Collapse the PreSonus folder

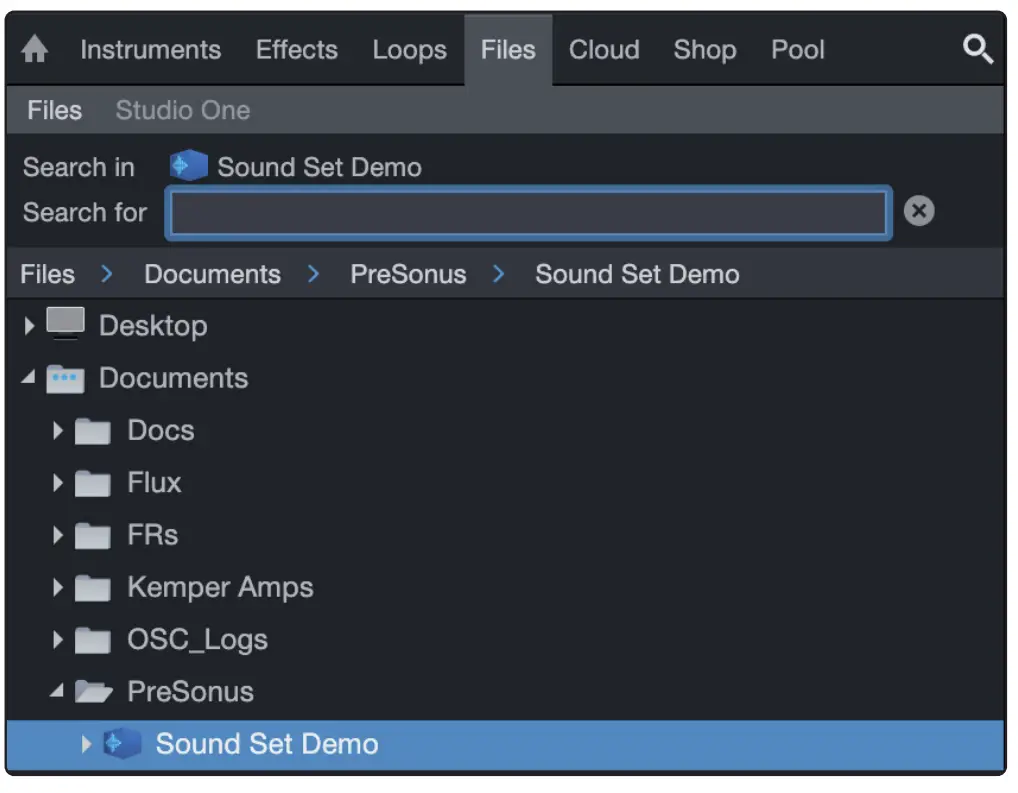(x=57, y=692)
